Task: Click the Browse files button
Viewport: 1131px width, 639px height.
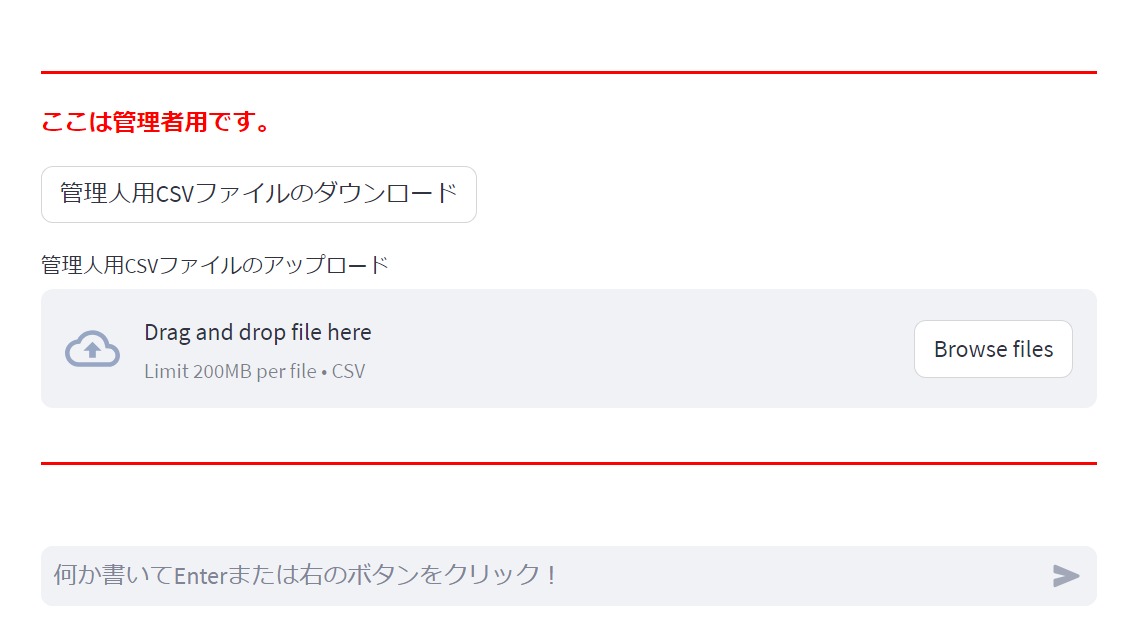Action: click(992, 349)
